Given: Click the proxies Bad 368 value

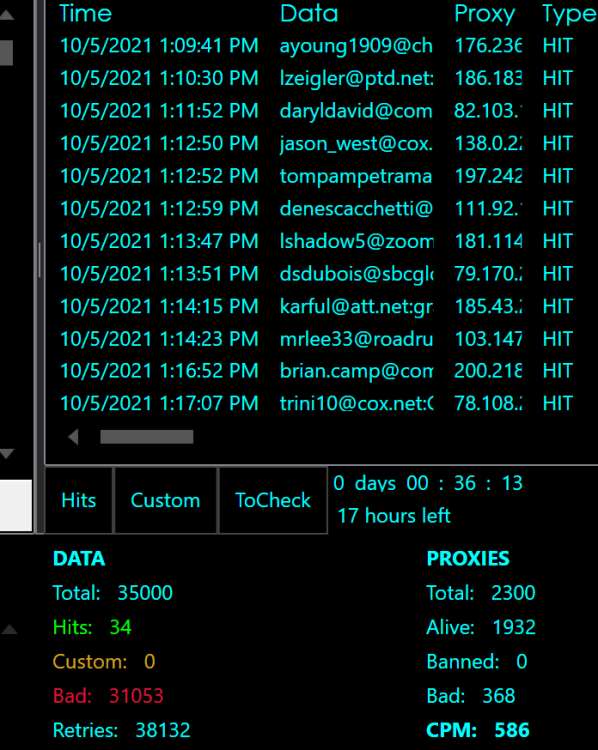Looking at the screenshot, I should [498, 696].
